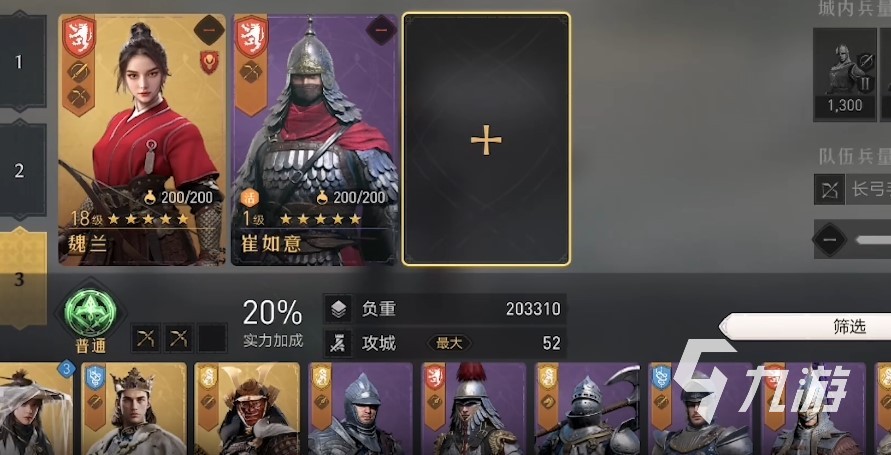The height and width of the screenshot is (455, 891).
Task: Click the red lion faction badge on 魏兰
Action: click(x=79, y=36)
